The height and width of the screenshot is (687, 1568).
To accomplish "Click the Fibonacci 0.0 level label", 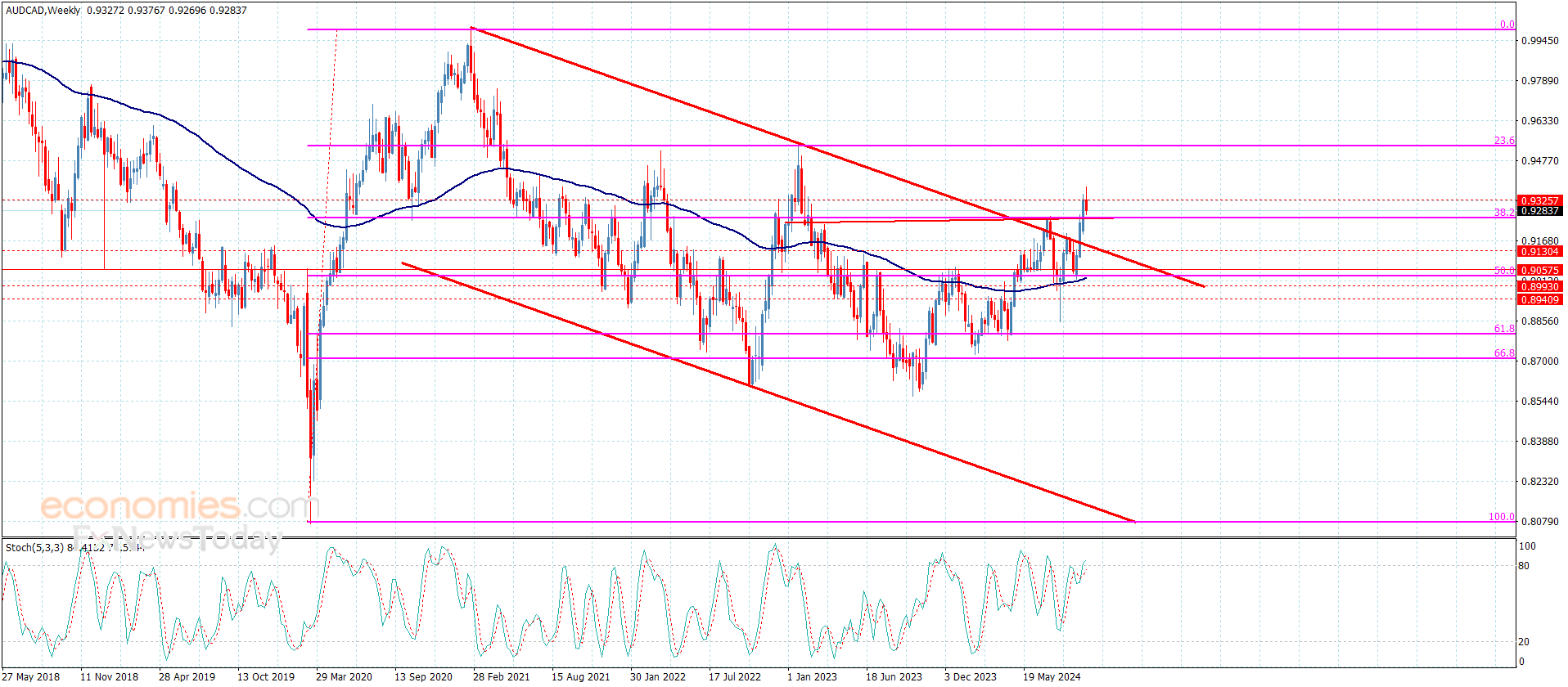I will click(x=1507, y=25).
